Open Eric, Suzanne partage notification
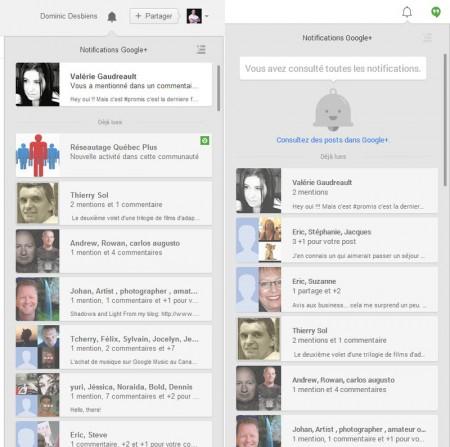 [337, 289]
